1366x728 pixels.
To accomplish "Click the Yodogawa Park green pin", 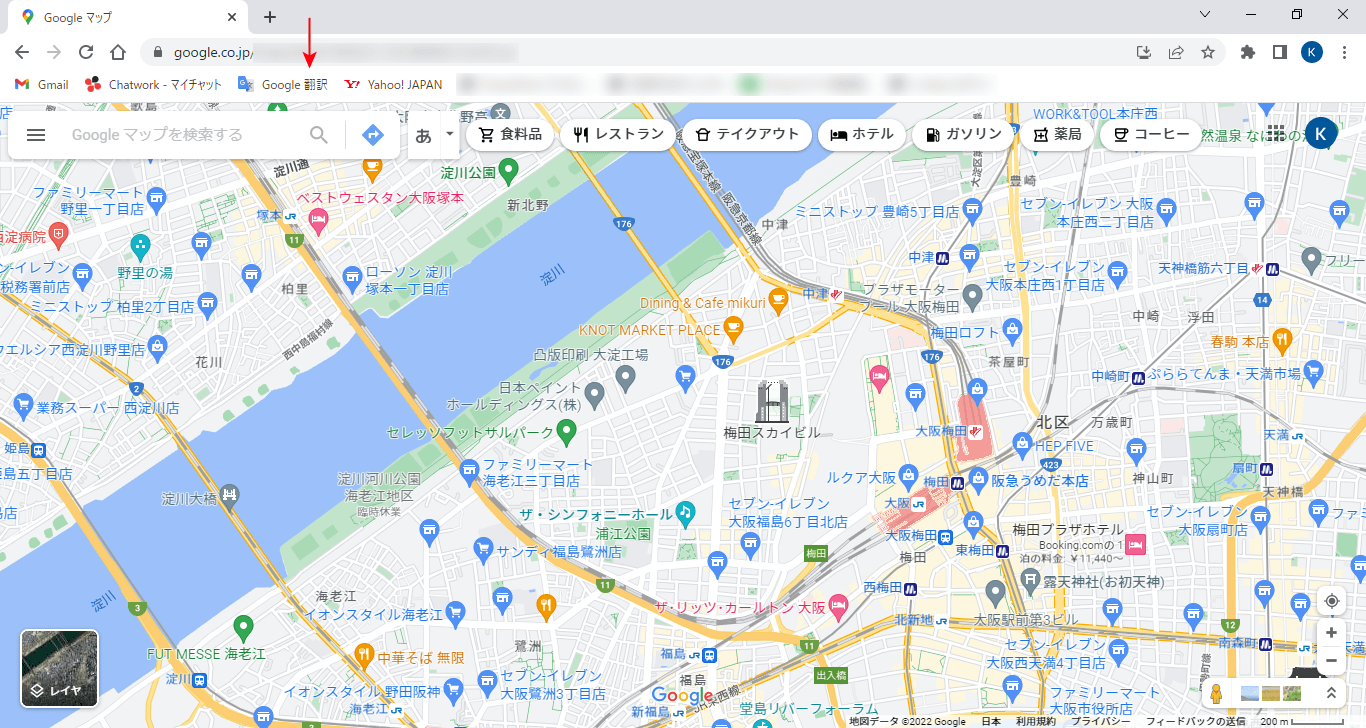I will [x=509, y=172].
